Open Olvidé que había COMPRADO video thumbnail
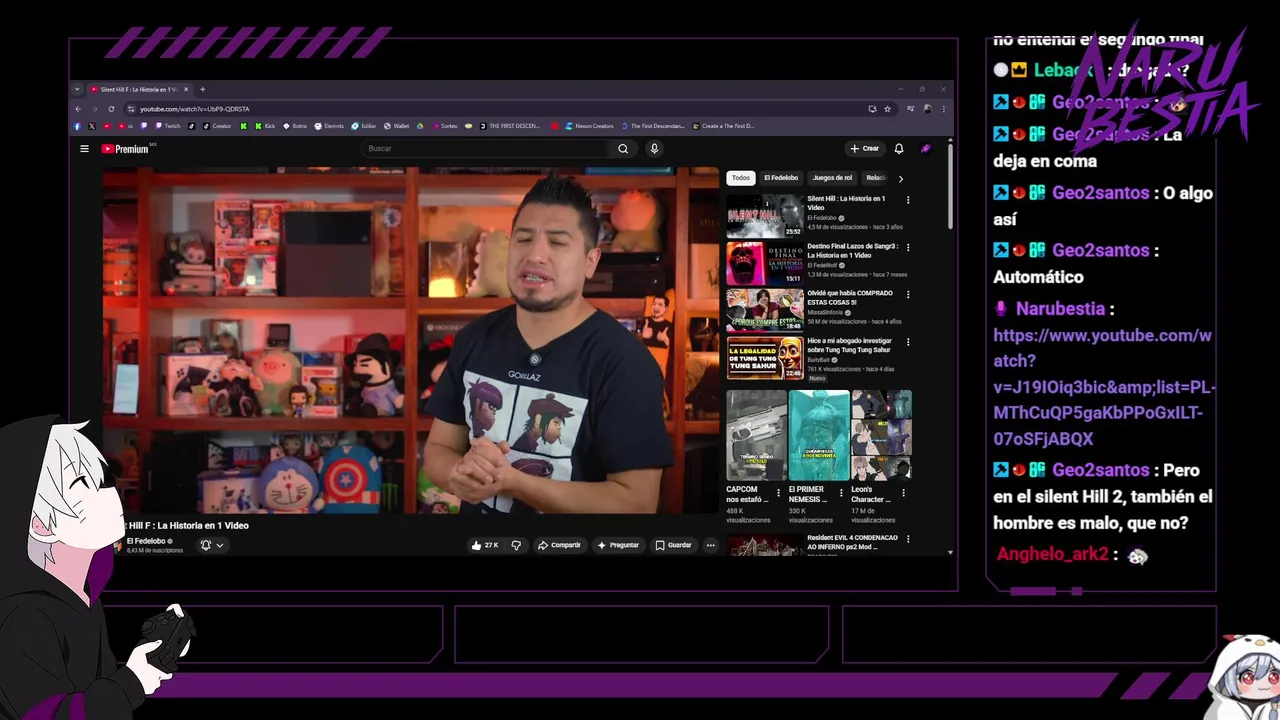 765,311
